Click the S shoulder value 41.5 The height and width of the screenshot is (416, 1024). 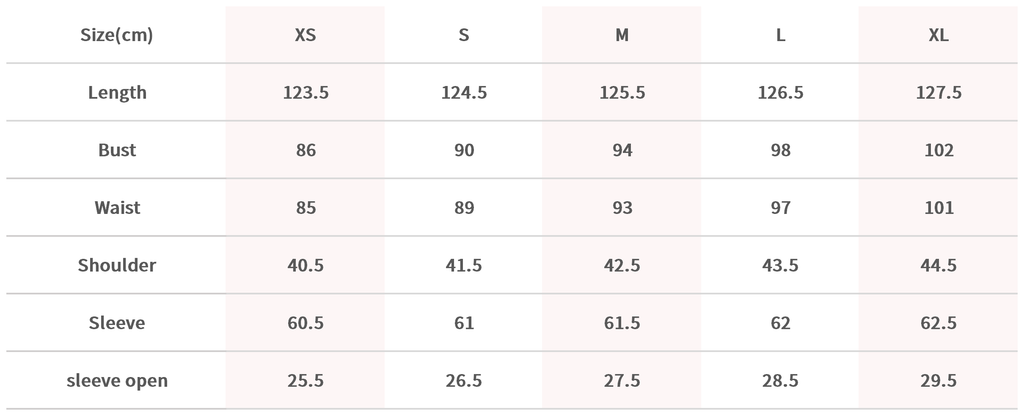coord(464,266)
